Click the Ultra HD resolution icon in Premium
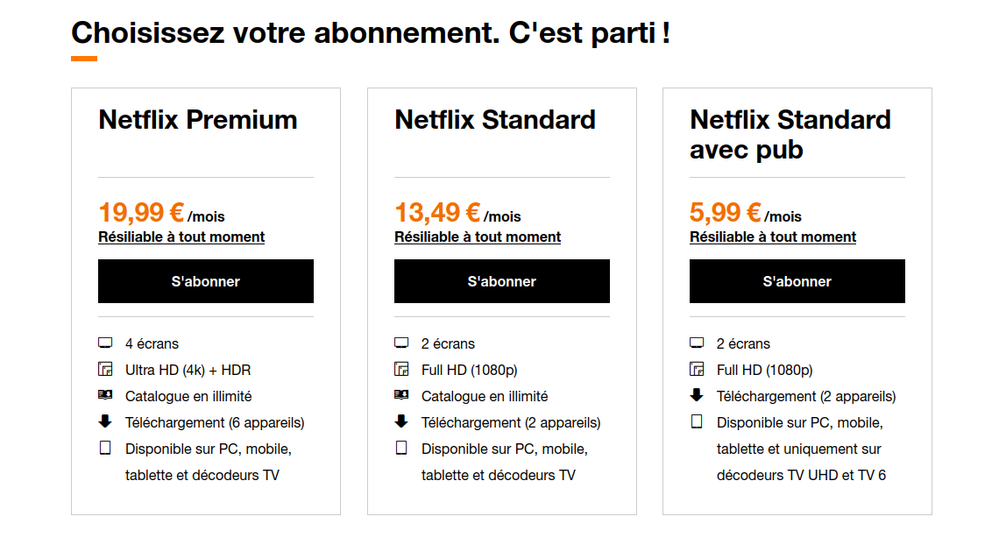 (105, 369)
